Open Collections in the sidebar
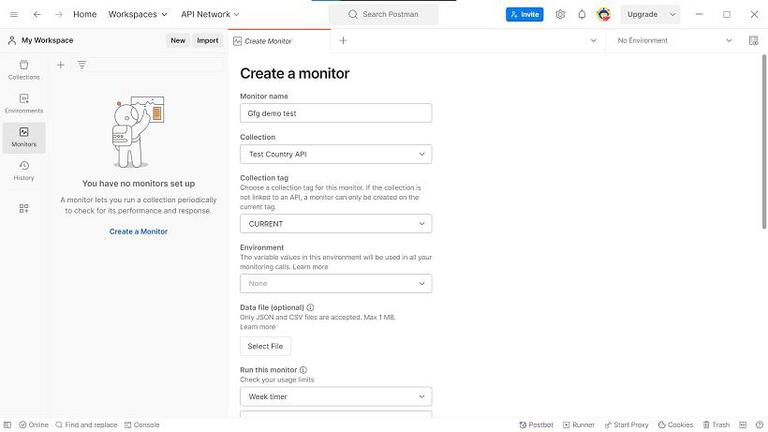The width and height of the screenshot is (768, 432). click(x=24, y=70)
